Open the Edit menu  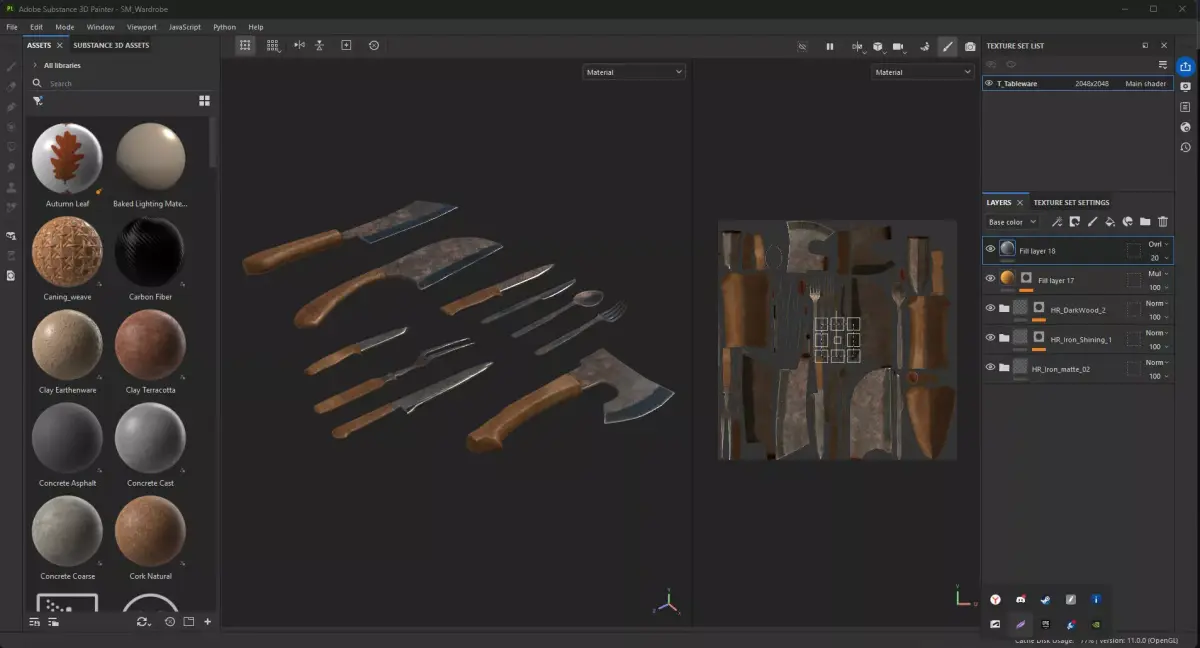36,27
